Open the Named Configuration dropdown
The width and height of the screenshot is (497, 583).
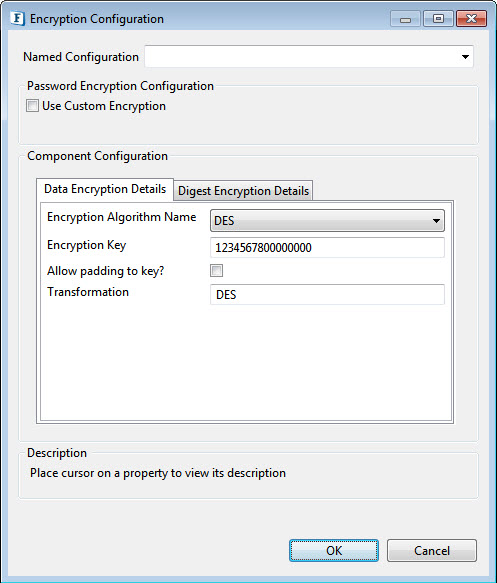[465, 57]
